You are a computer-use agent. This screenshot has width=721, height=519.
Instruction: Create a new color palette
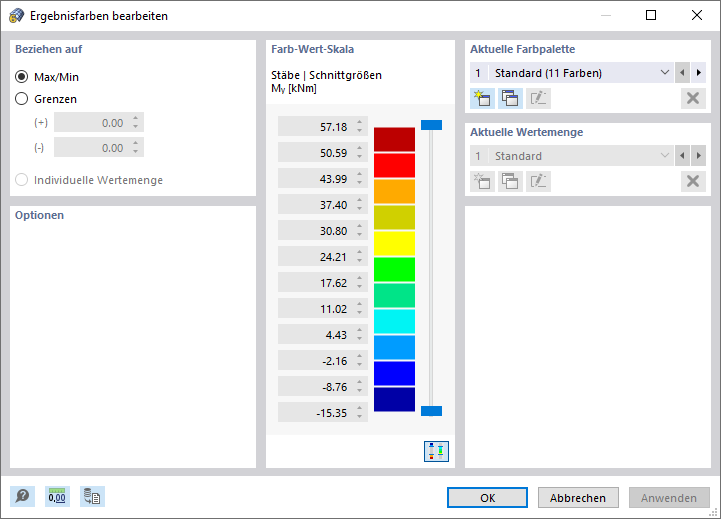(482, 98)
